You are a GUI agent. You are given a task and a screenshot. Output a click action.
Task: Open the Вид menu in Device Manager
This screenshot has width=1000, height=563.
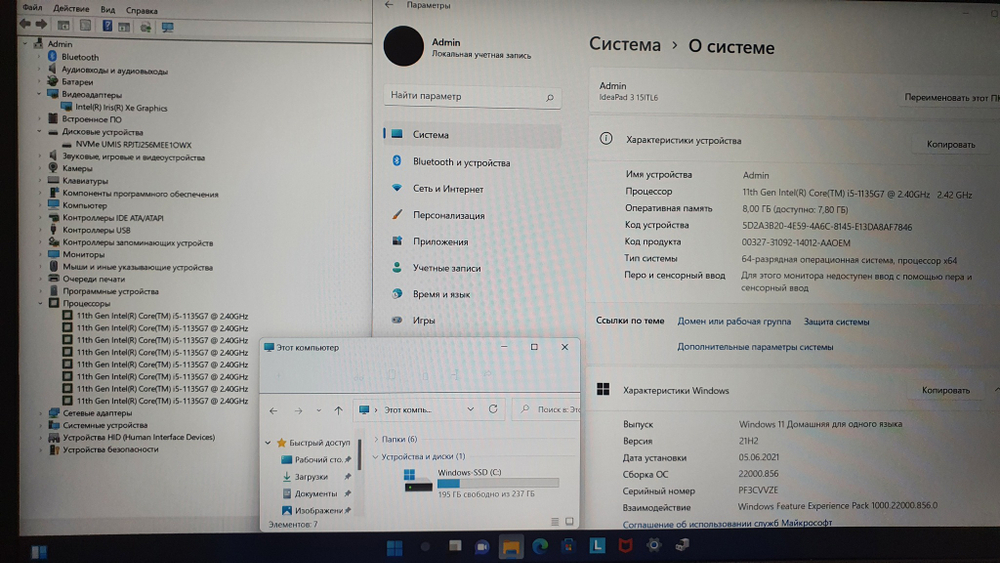(107, 10)
